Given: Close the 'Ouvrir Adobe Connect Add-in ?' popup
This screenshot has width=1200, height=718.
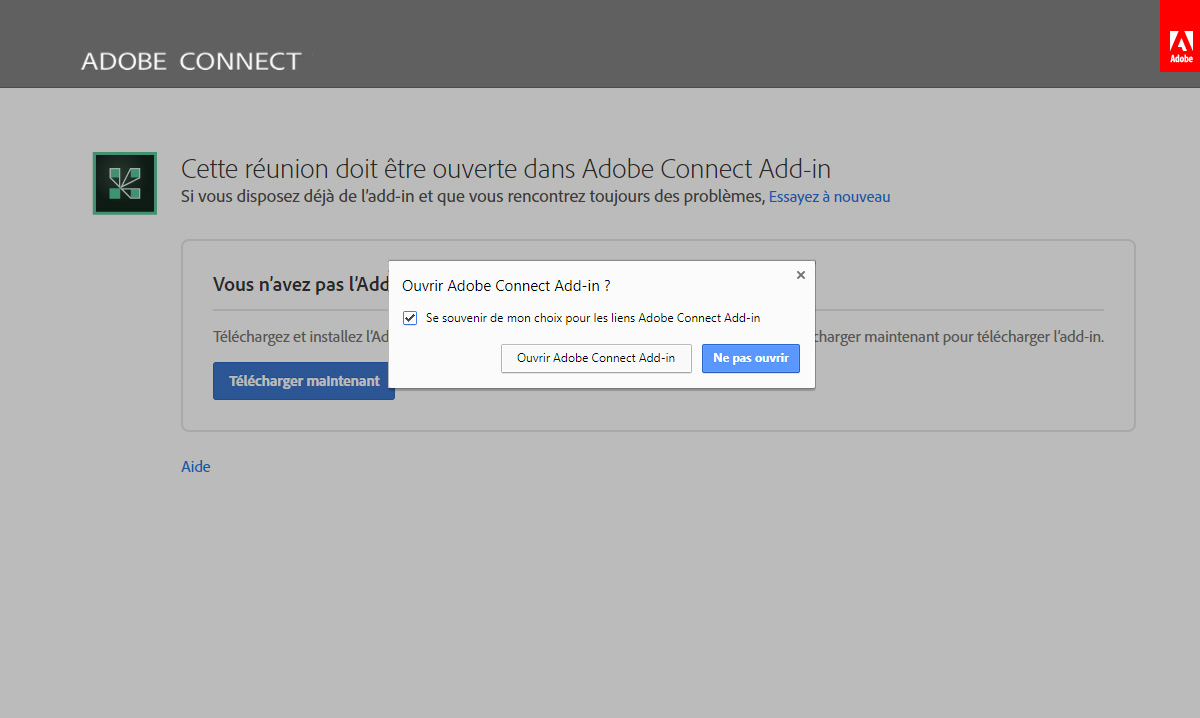Looking at the screenshot, I should pyautogui.click(x=800, y=274).
